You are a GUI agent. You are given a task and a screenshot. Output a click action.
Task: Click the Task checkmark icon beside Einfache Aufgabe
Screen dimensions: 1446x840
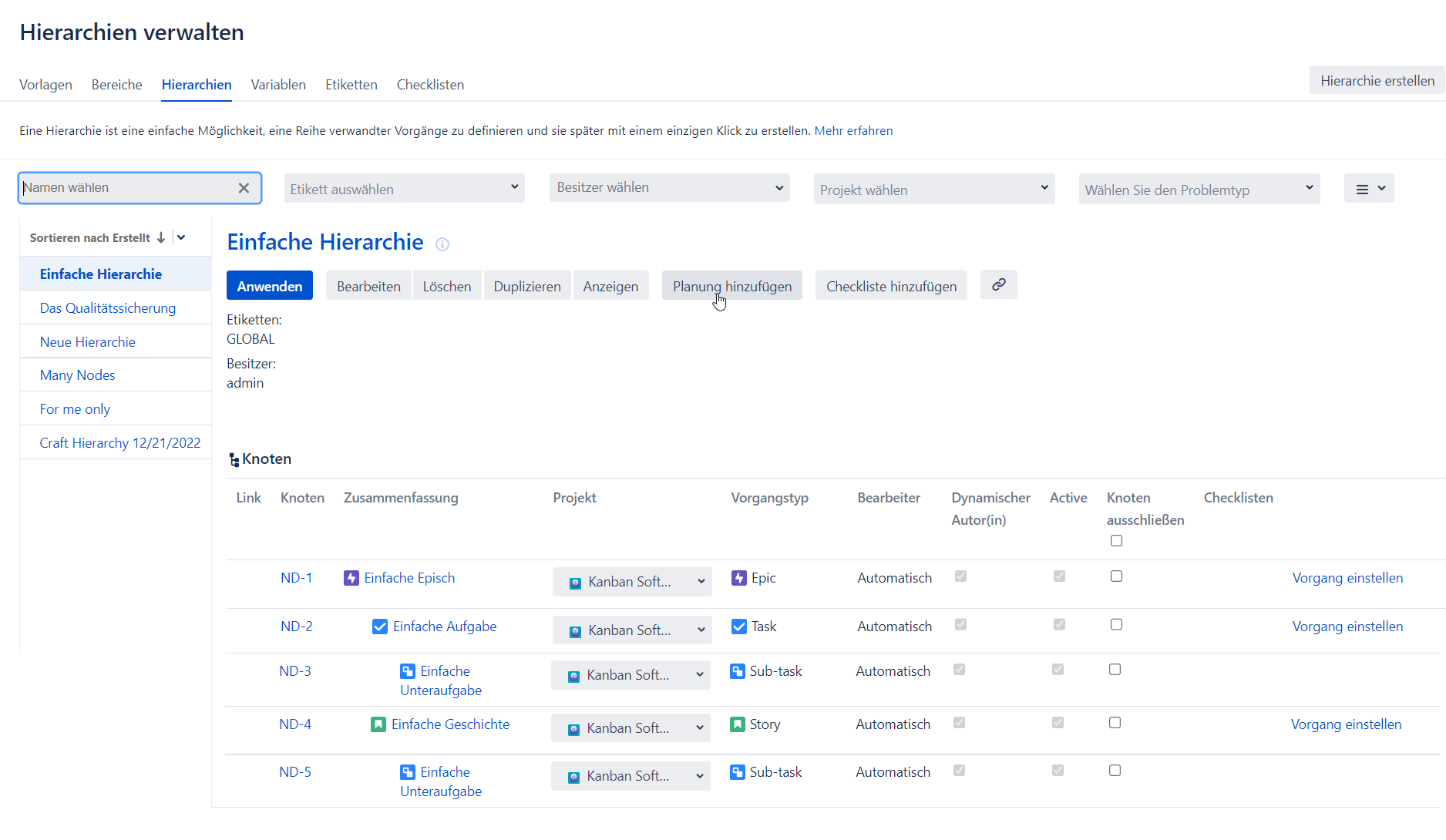[x=379, y=627]
